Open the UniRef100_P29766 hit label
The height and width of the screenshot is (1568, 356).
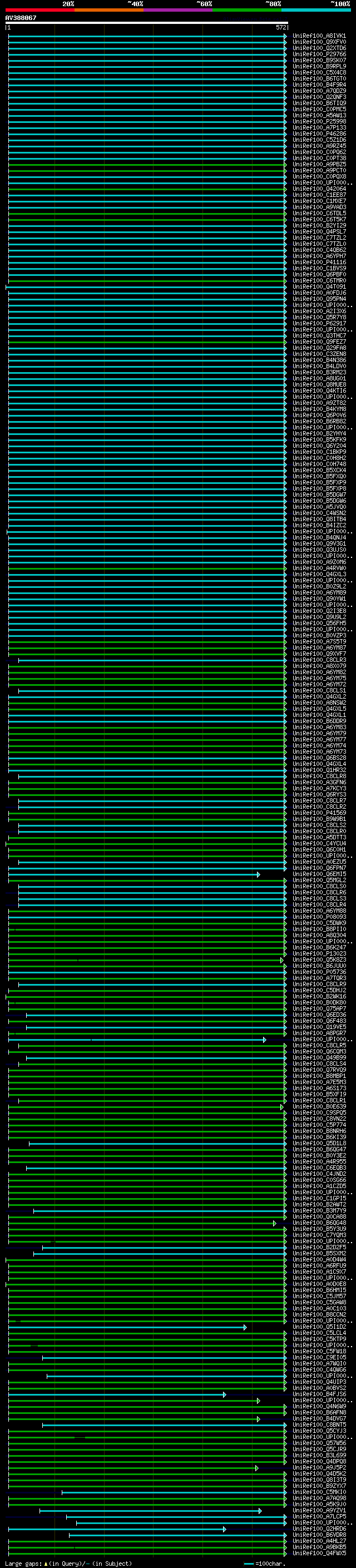[319, 54]
